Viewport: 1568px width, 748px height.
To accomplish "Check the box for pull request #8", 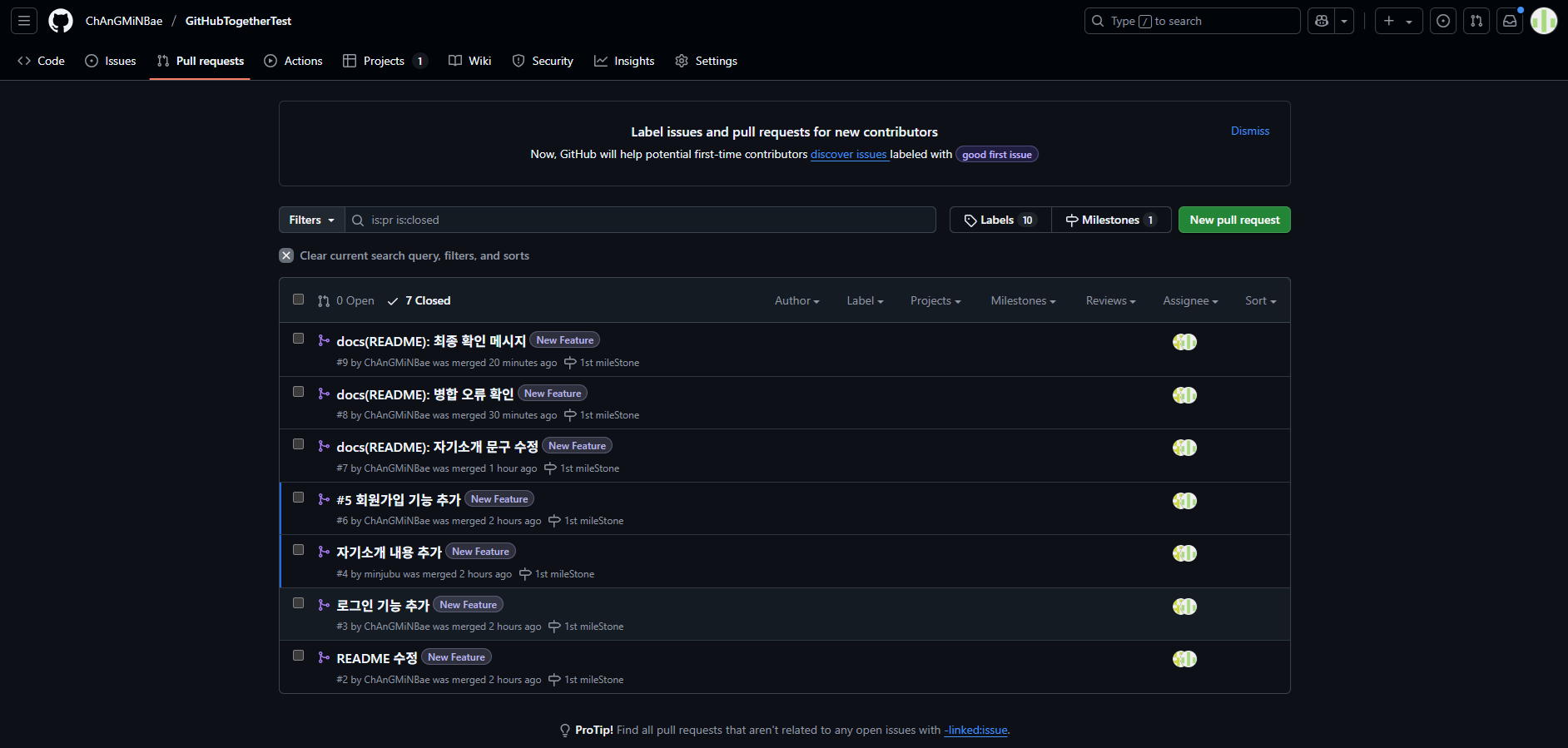I will pos(298,392).
